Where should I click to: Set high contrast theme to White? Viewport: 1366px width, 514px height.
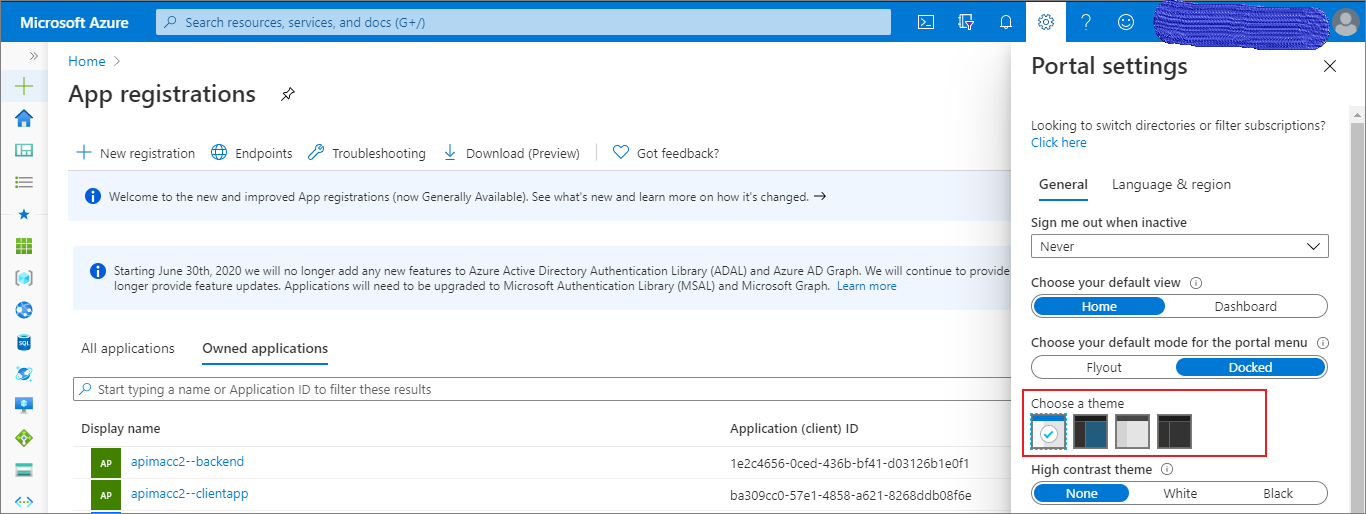coord(1180,493)
